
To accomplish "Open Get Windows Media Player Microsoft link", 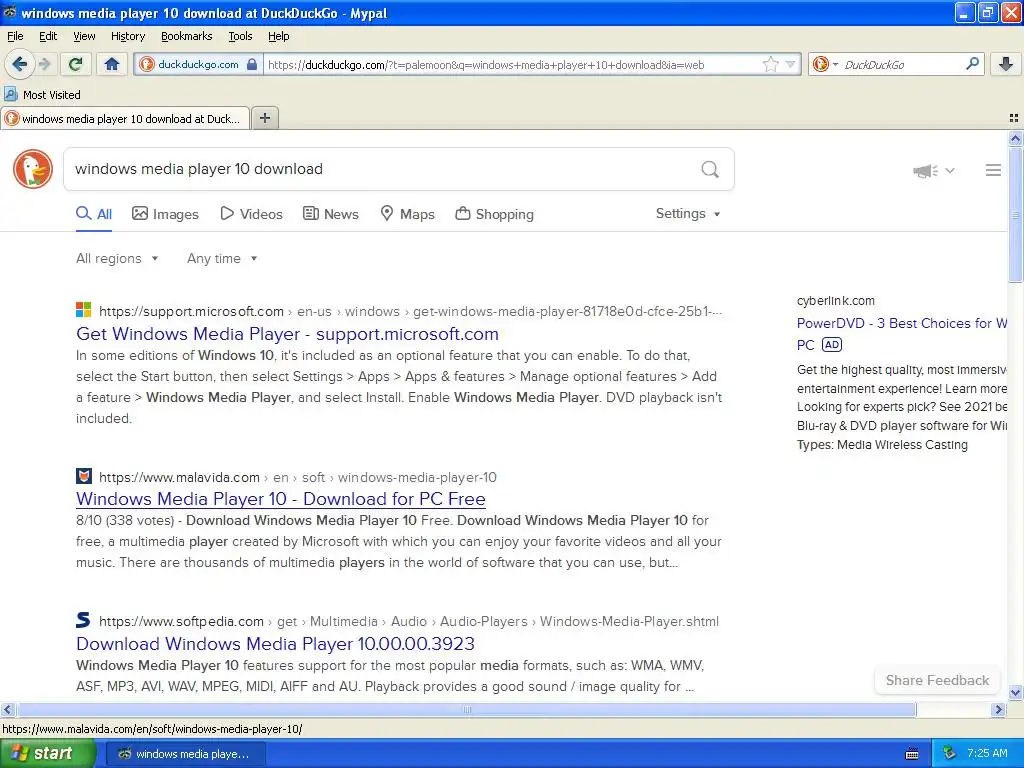I will pyautogui.click(x=287, y=334).
